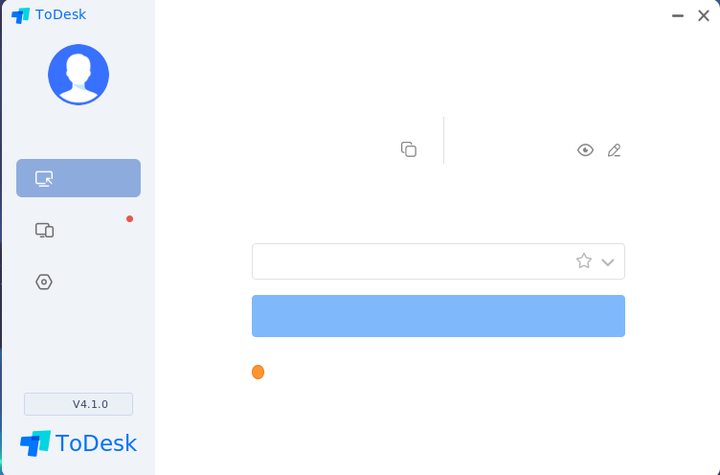
Task: Click the blue user avatar
Action: point(78,74)
